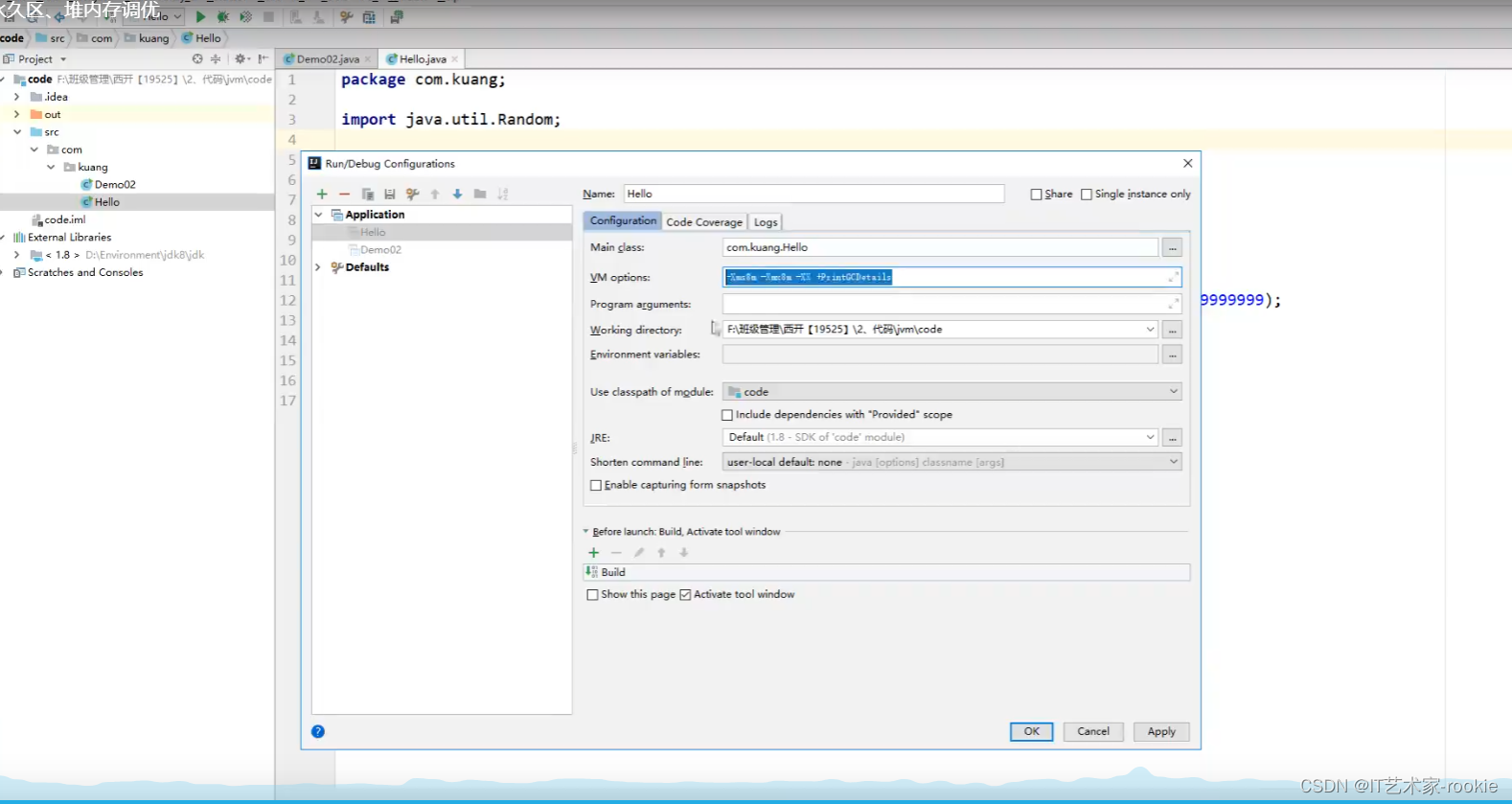Switch to the Code Coverage tab
The width and height of the screenshot is (1512, 804).
pos(703,222)
